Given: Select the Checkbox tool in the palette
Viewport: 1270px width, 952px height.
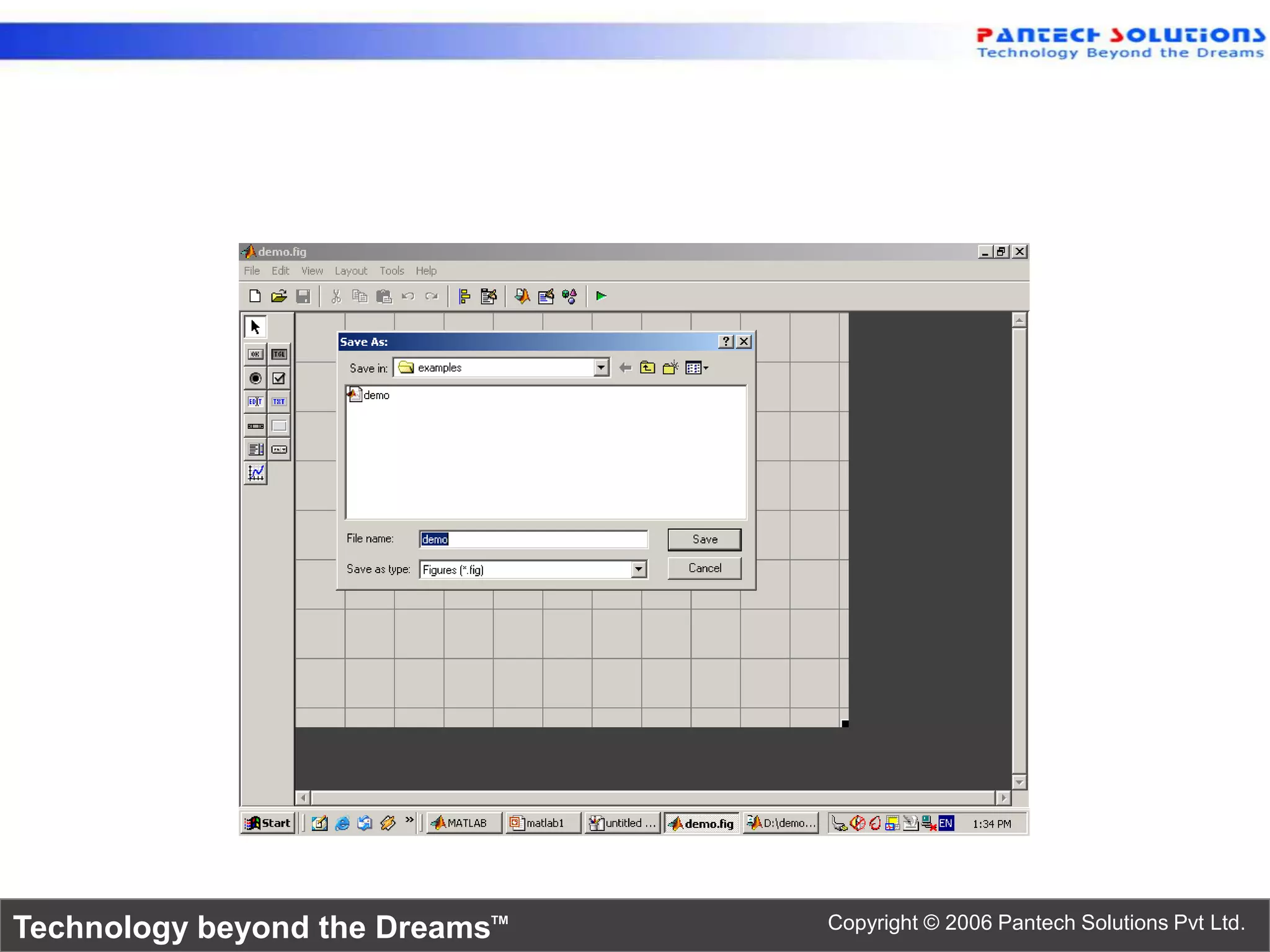Looking at the screenshot, I should [279, 378].
